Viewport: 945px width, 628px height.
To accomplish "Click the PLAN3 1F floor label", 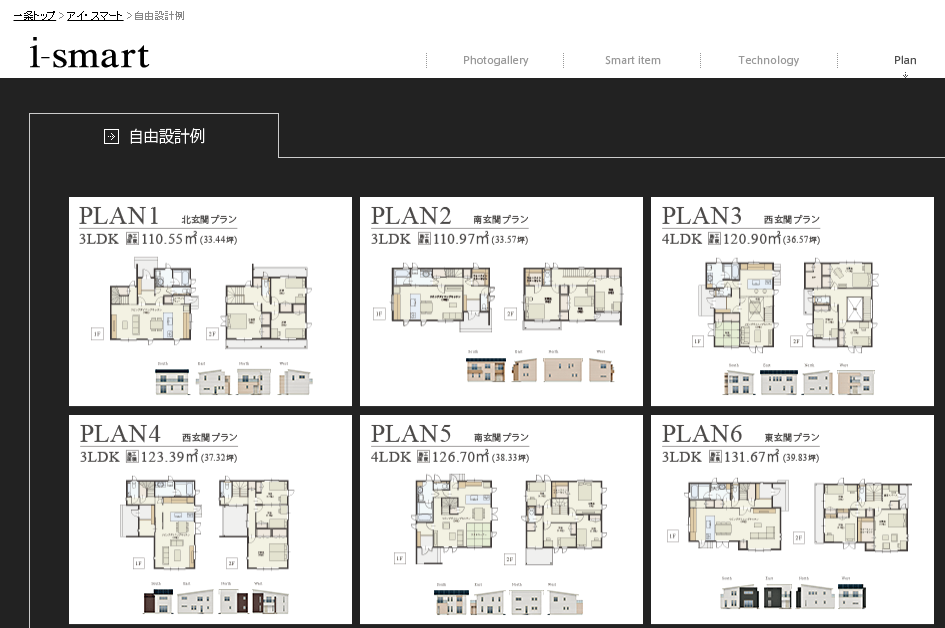I will click(697, 341).
